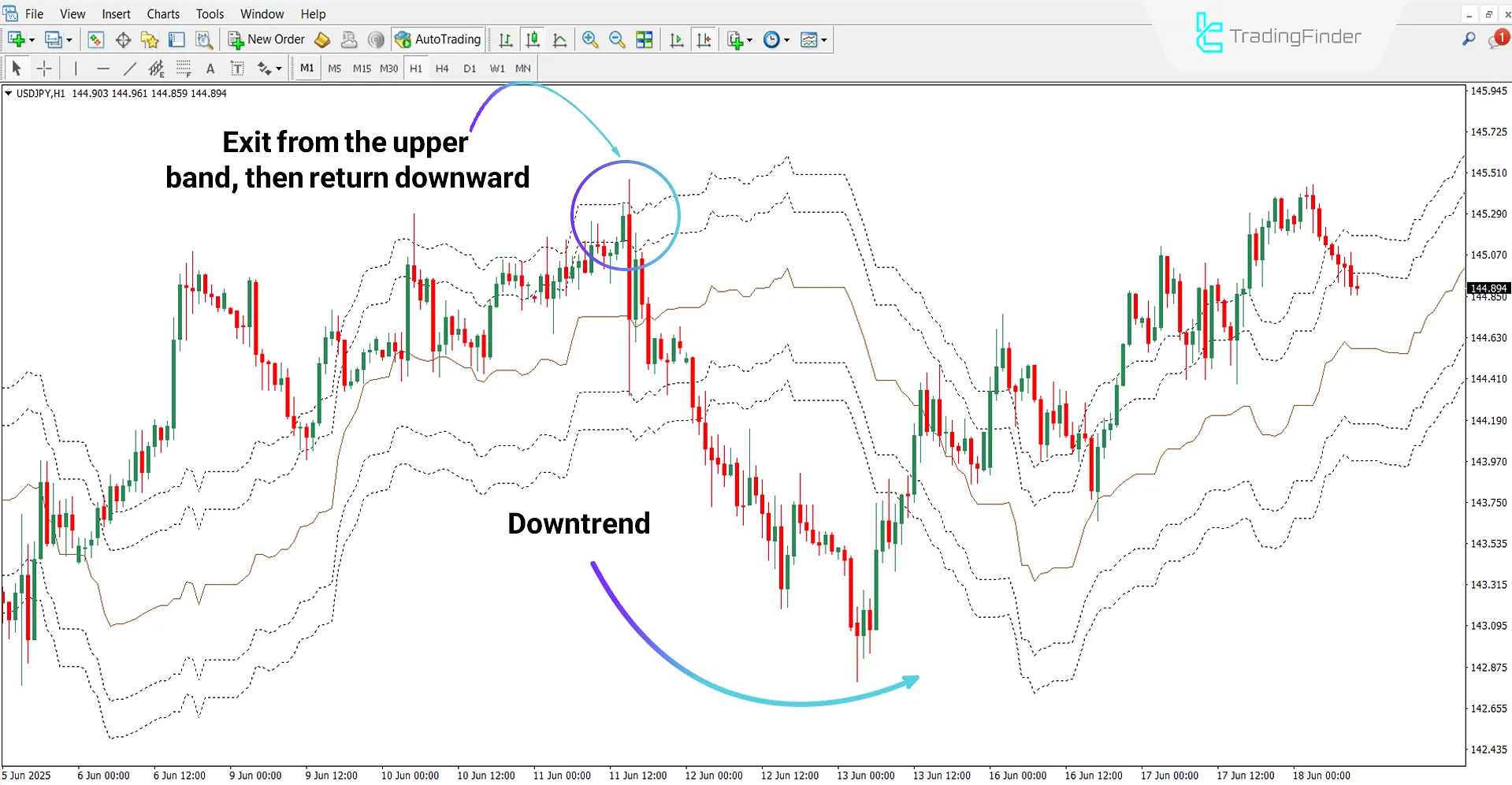Select the Fibonacci retracement tool
This screenshot has height=785, width=1512.
coord(184,69)
